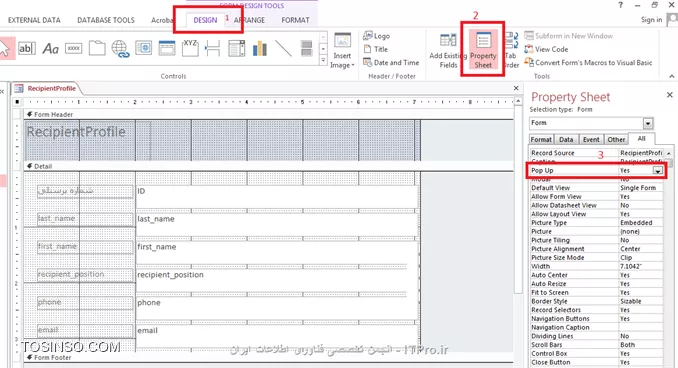Select the ID text box

(x=277, y=197)
